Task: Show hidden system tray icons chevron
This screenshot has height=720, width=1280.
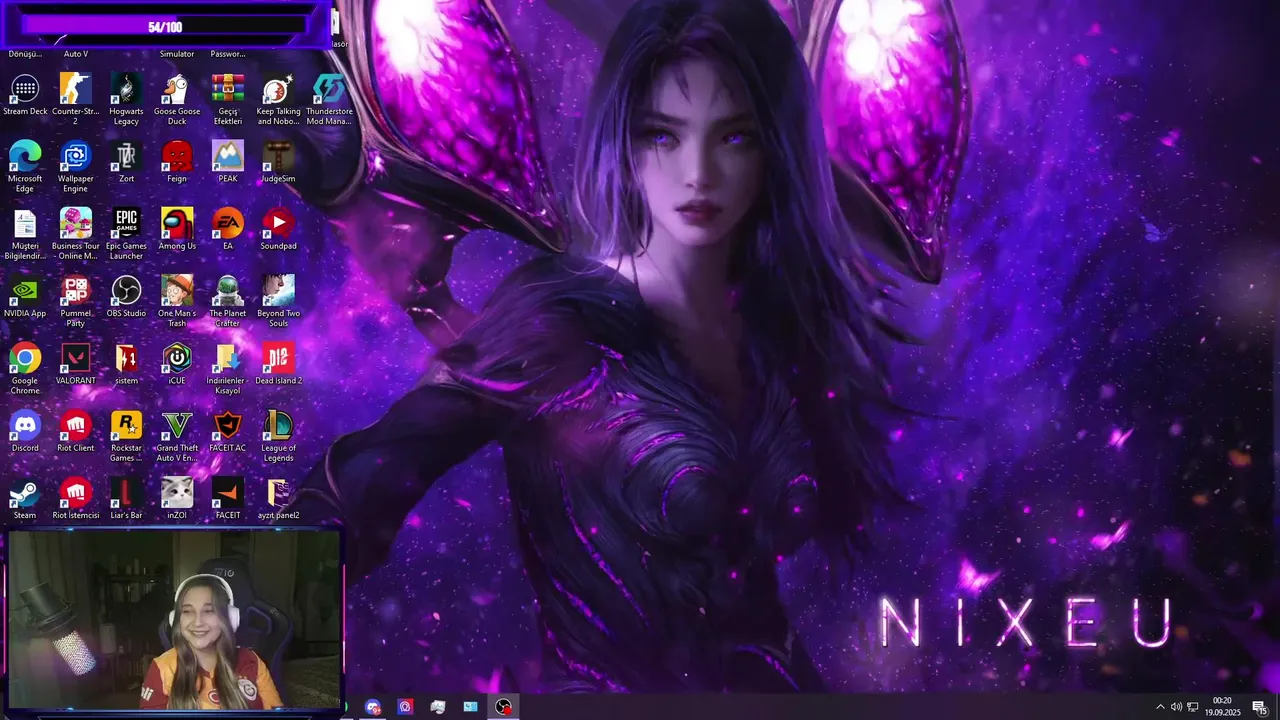Action: tap(1160, 707)
